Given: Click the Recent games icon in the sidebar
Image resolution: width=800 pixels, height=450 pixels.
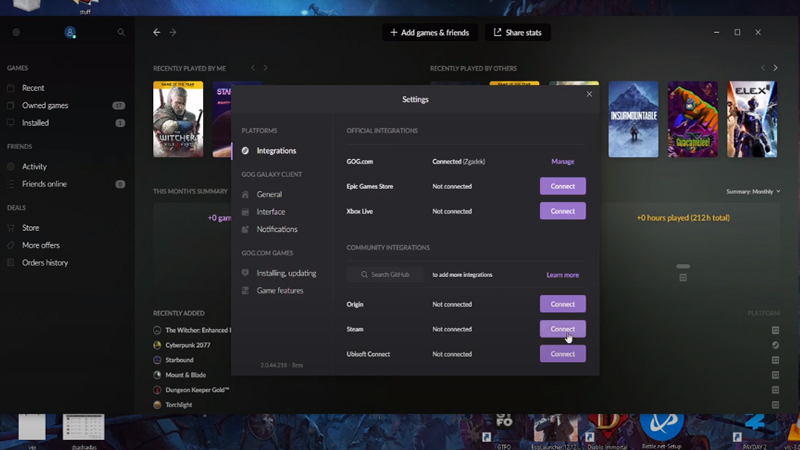Looking at the screenshot, I should tap(12, 88).
